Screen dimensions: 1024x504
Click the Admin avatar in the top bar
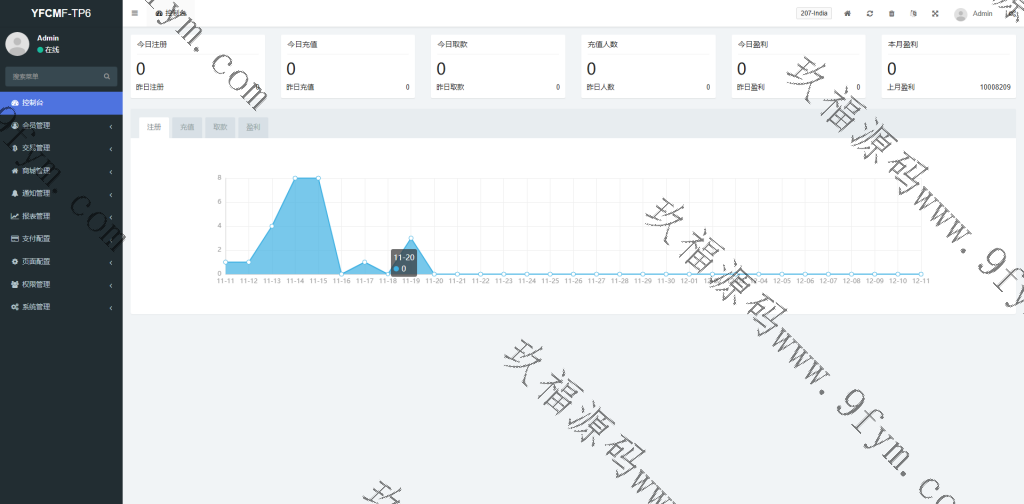coord(961,14)
